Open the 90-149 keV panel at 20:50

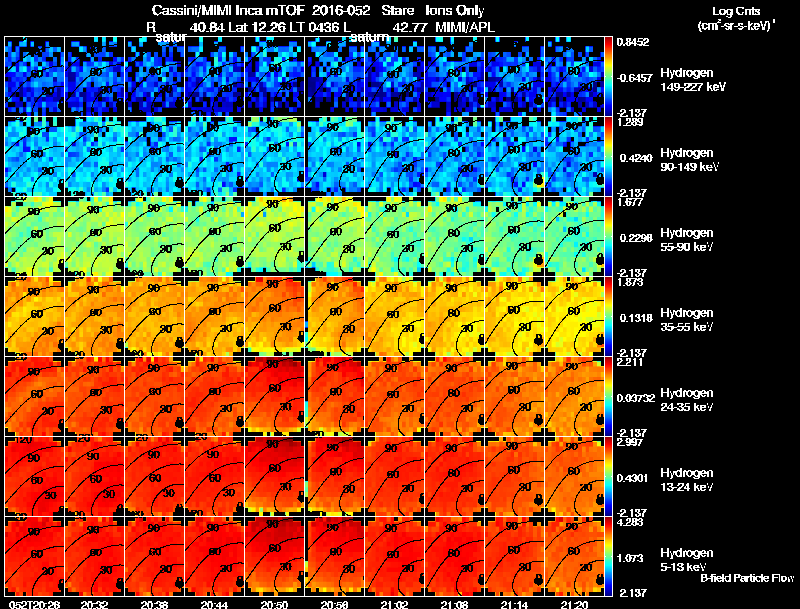coord(274,157)
